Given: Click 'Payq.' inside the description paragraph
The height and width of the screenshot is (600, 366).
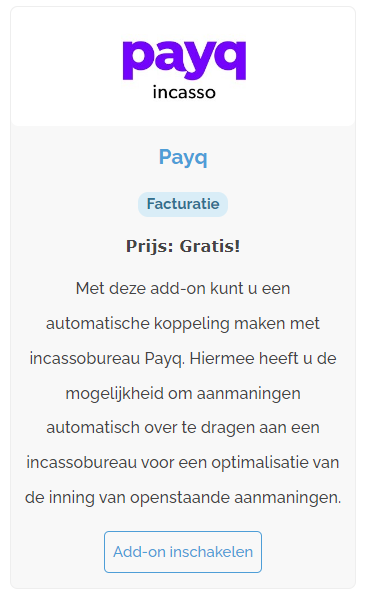Looking at the screenshot, I should (x=165, y=359).
